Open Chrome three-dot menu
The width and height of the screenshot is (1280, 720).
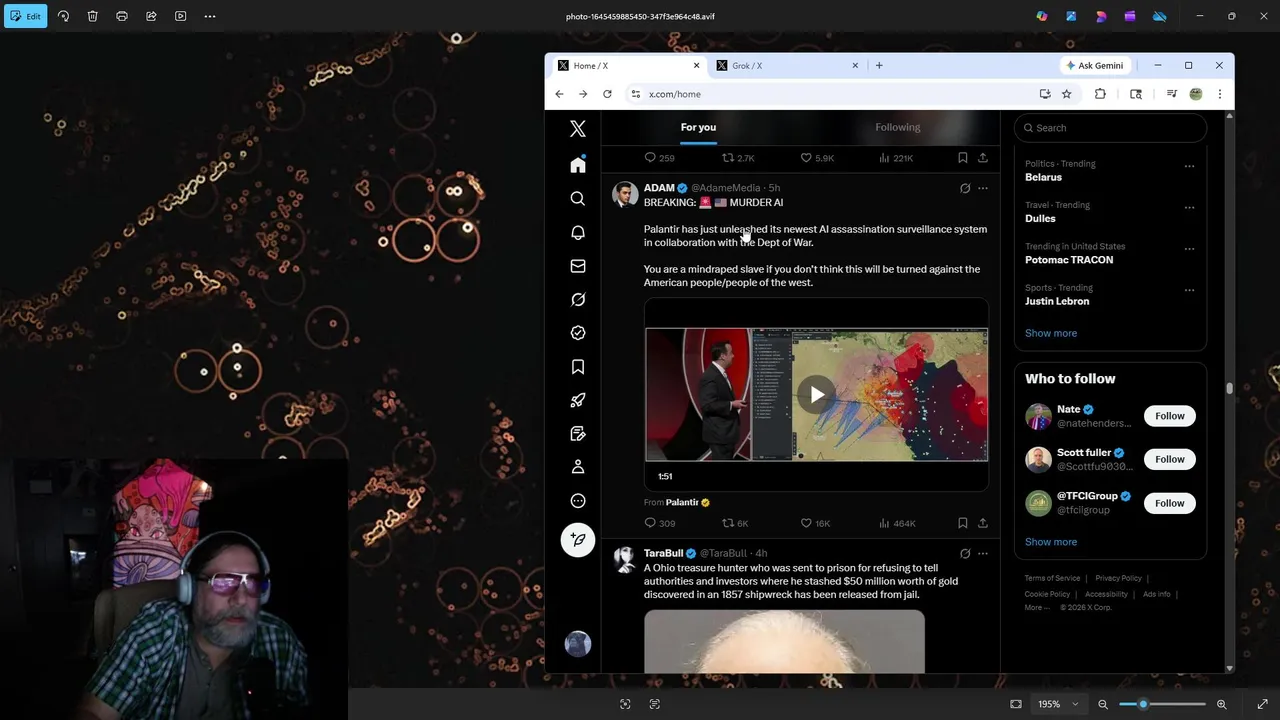click(1220, 94)
